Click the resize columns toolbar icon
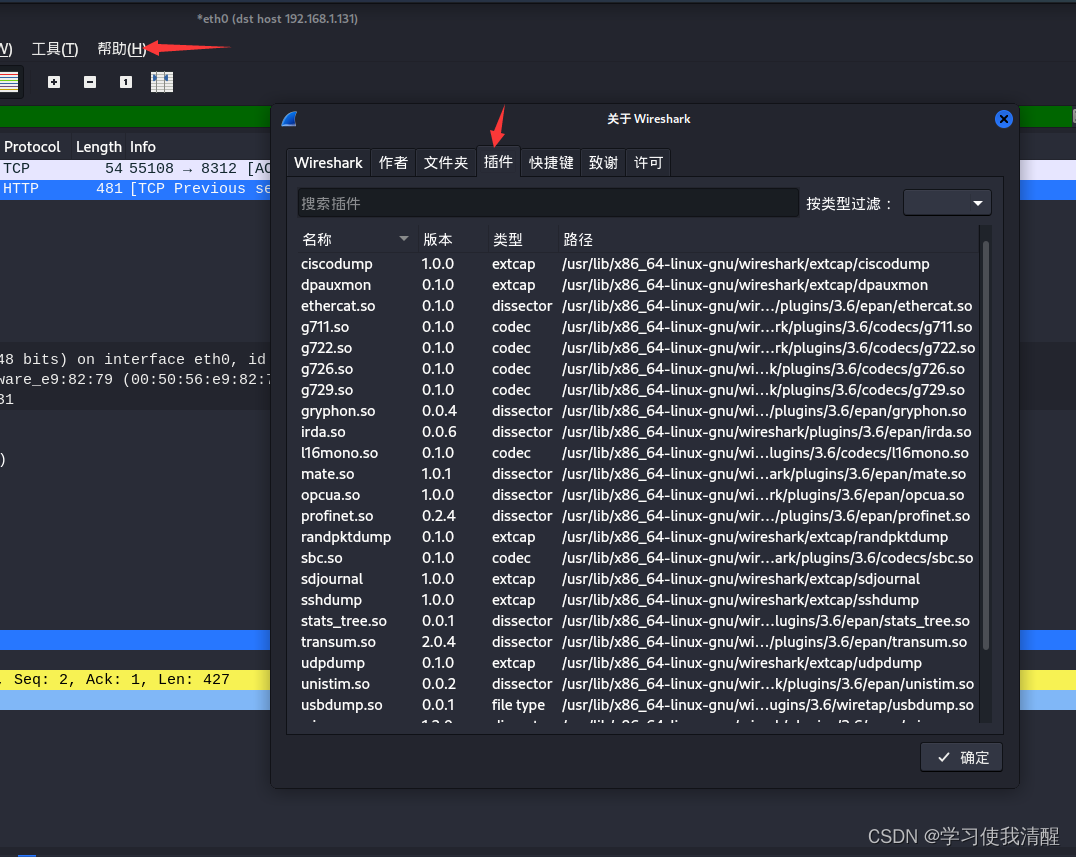The height and width of the screenshot is (857, 1076). tap(162, 82)
